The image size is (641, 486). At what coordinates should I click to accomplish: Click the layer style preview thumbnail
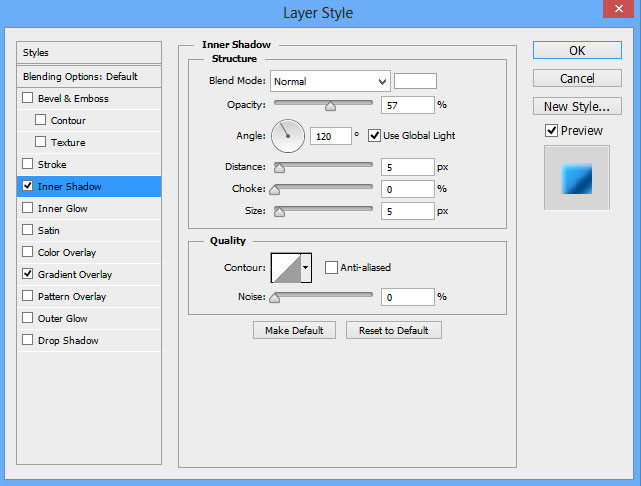(576, 177)
